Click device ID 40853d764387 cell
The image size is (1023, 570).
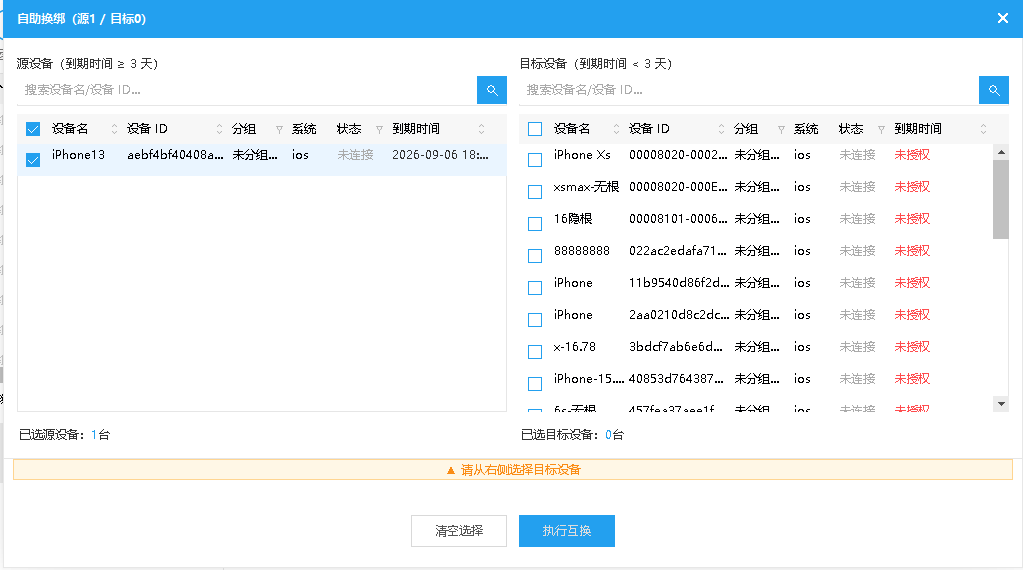677,378
